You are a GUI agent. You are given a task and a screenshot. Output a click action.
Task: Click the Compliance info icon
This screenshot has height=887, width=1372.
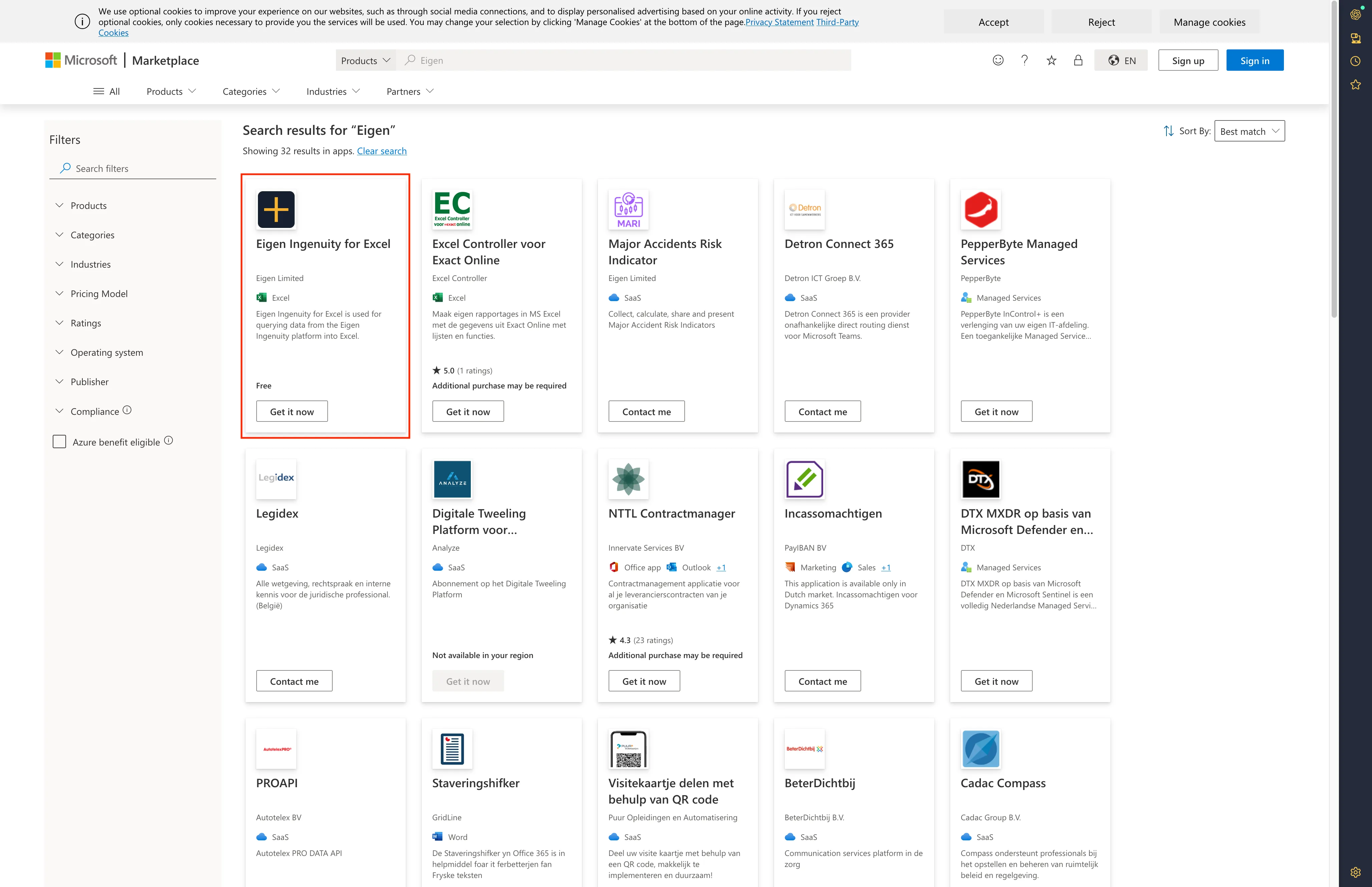click(x=127, y=410)
